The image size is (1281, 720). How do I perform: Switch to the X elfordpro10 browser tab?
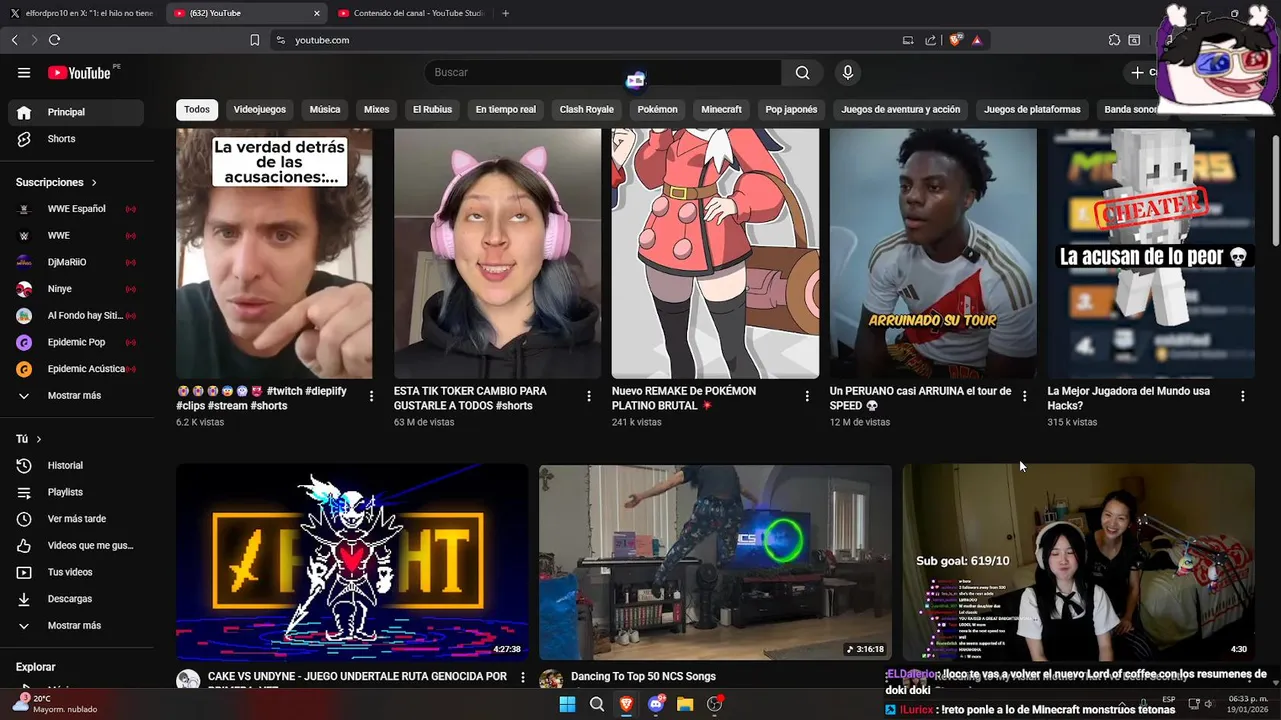82,13
